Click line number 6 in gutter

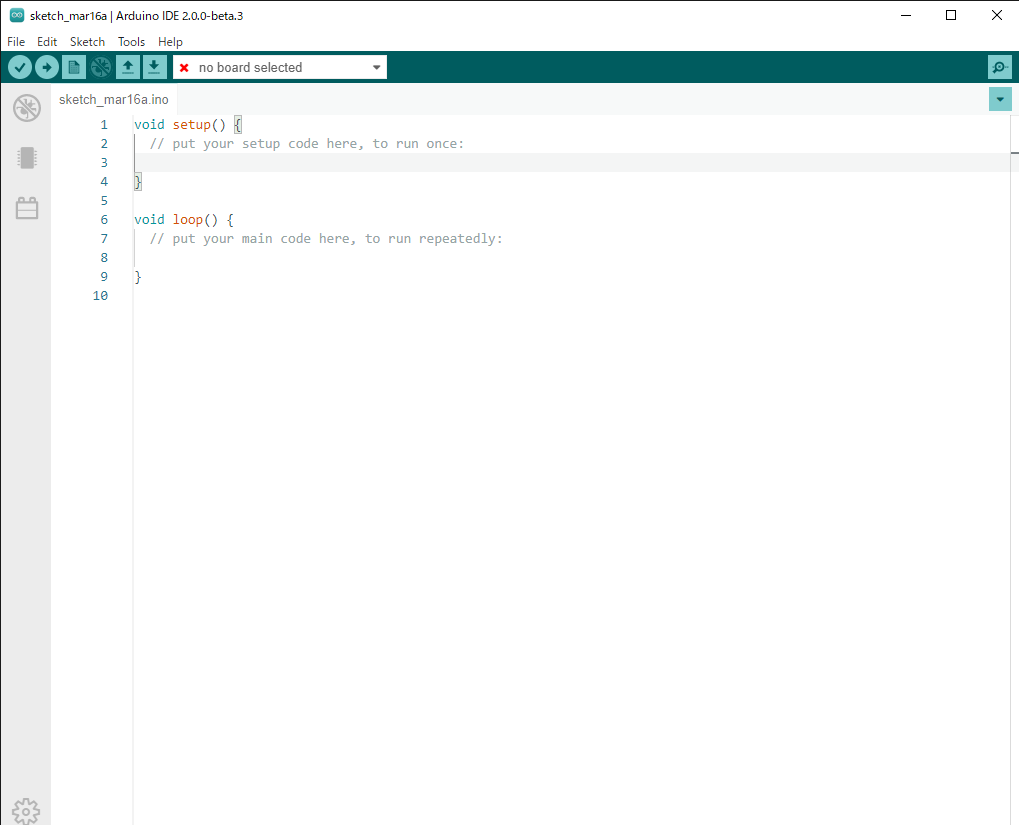tap(104, 220)
